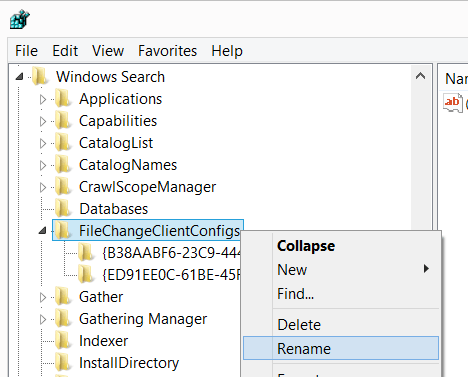The height and width of the screenshot is (377, 468).
Task: Expand the CatalogNames key
Action: [x=43, y=165]
